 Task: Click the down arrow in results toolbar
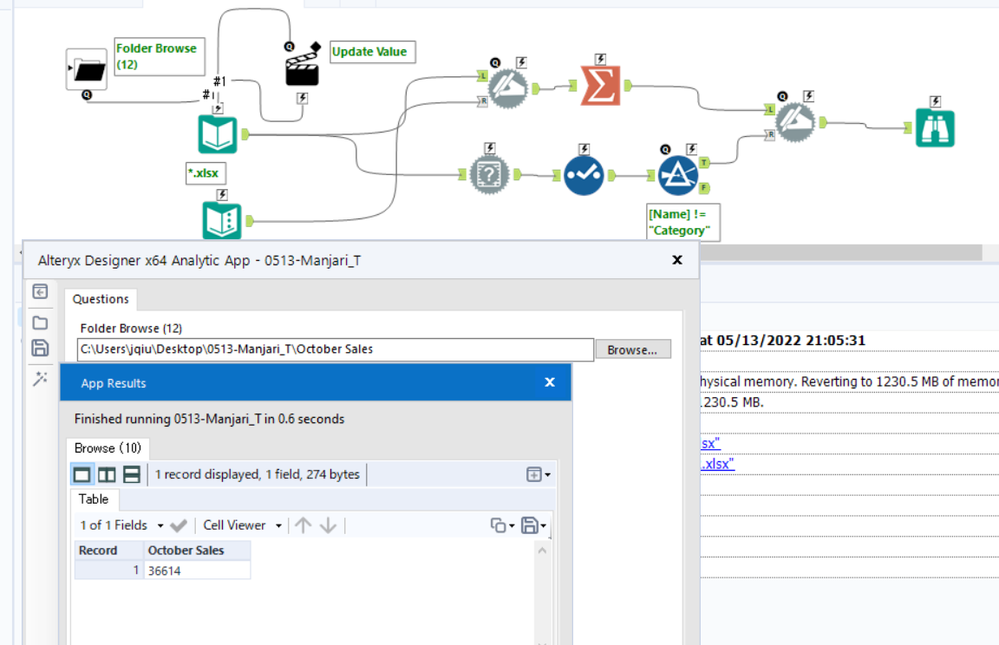click(x=328, y=525)
